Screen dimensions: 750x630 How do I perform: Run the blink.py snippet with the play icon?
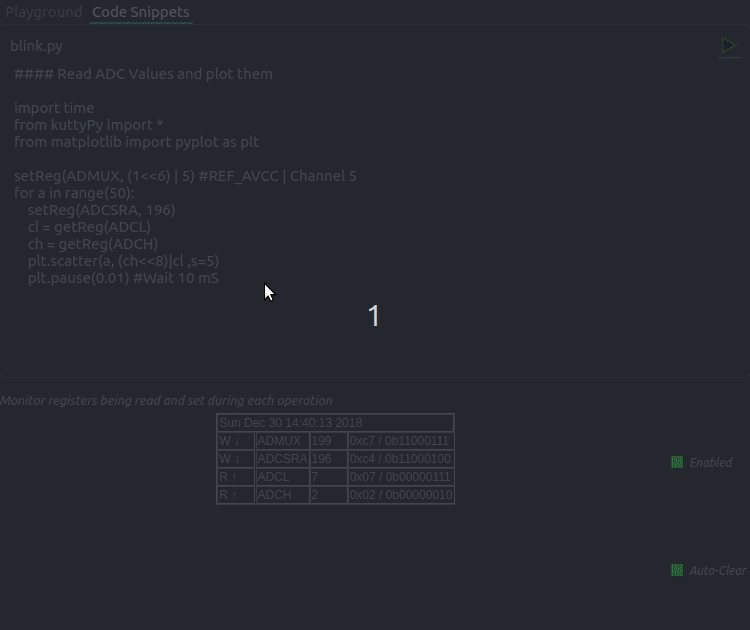728,46
